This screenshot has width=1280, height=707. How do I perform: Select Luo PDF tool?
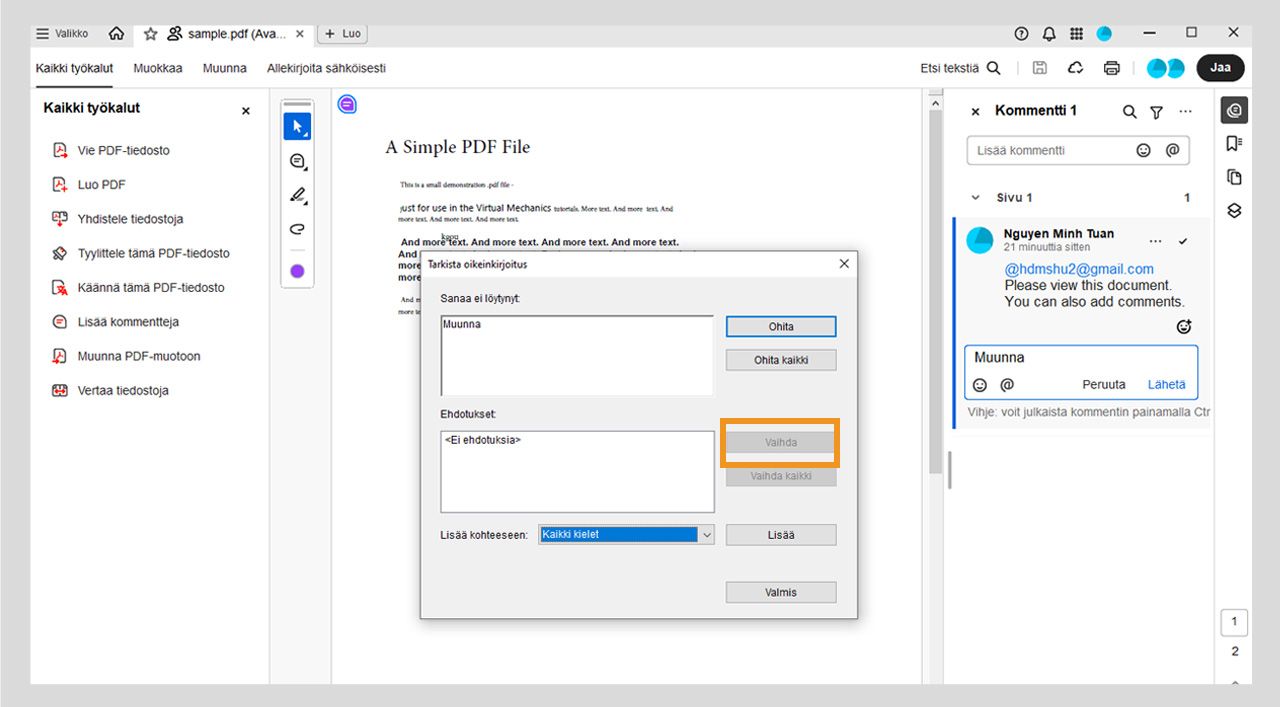pos(88,184)
